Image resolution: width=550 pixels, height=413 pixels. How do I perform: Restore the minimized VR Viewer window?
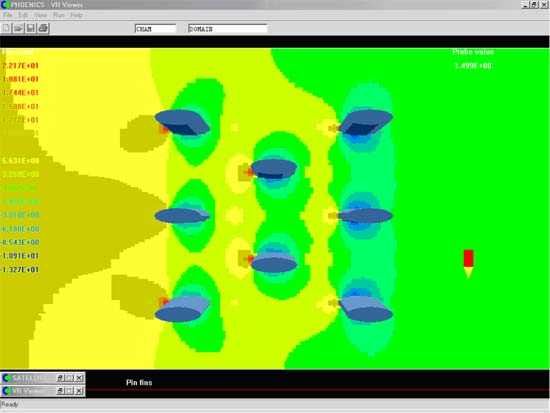pos(60,391)
